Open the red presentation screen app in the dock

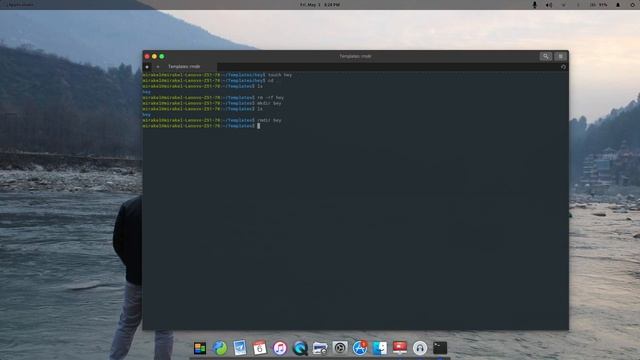[x=400, y=348]
